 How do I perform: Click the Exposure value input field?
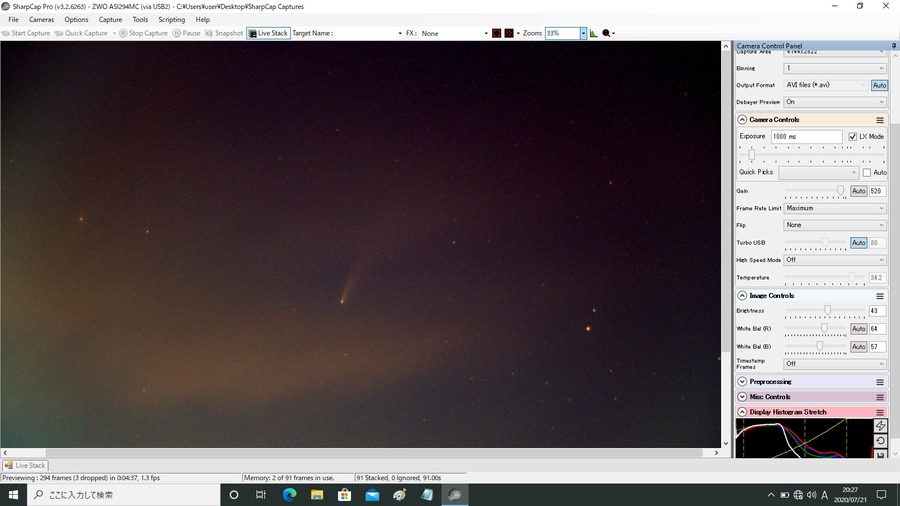point(806,137)
